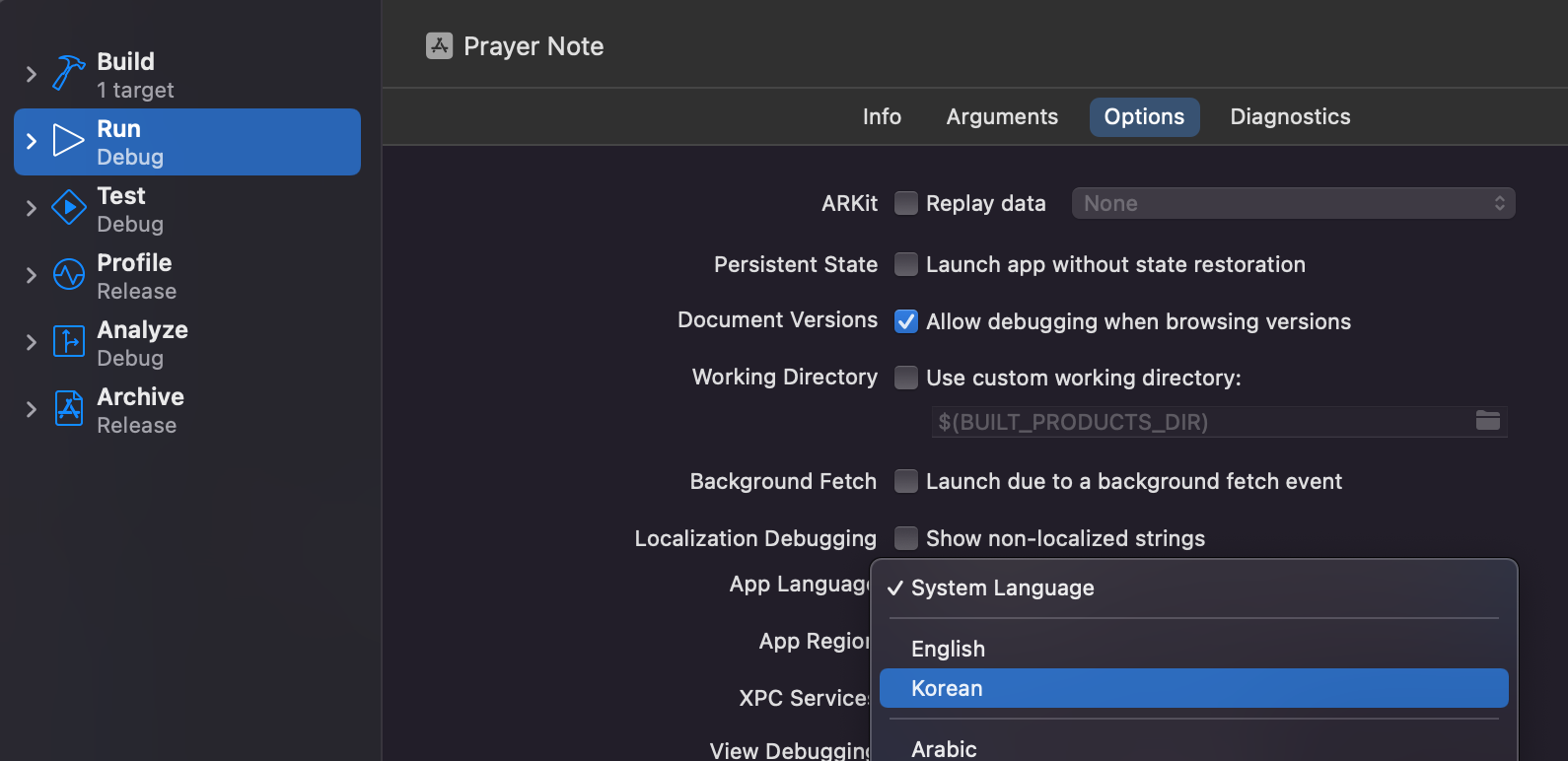Switch to the Info tab
Image resolution: width=1568 pixels, height=761 pixels.
coord(882,116)
